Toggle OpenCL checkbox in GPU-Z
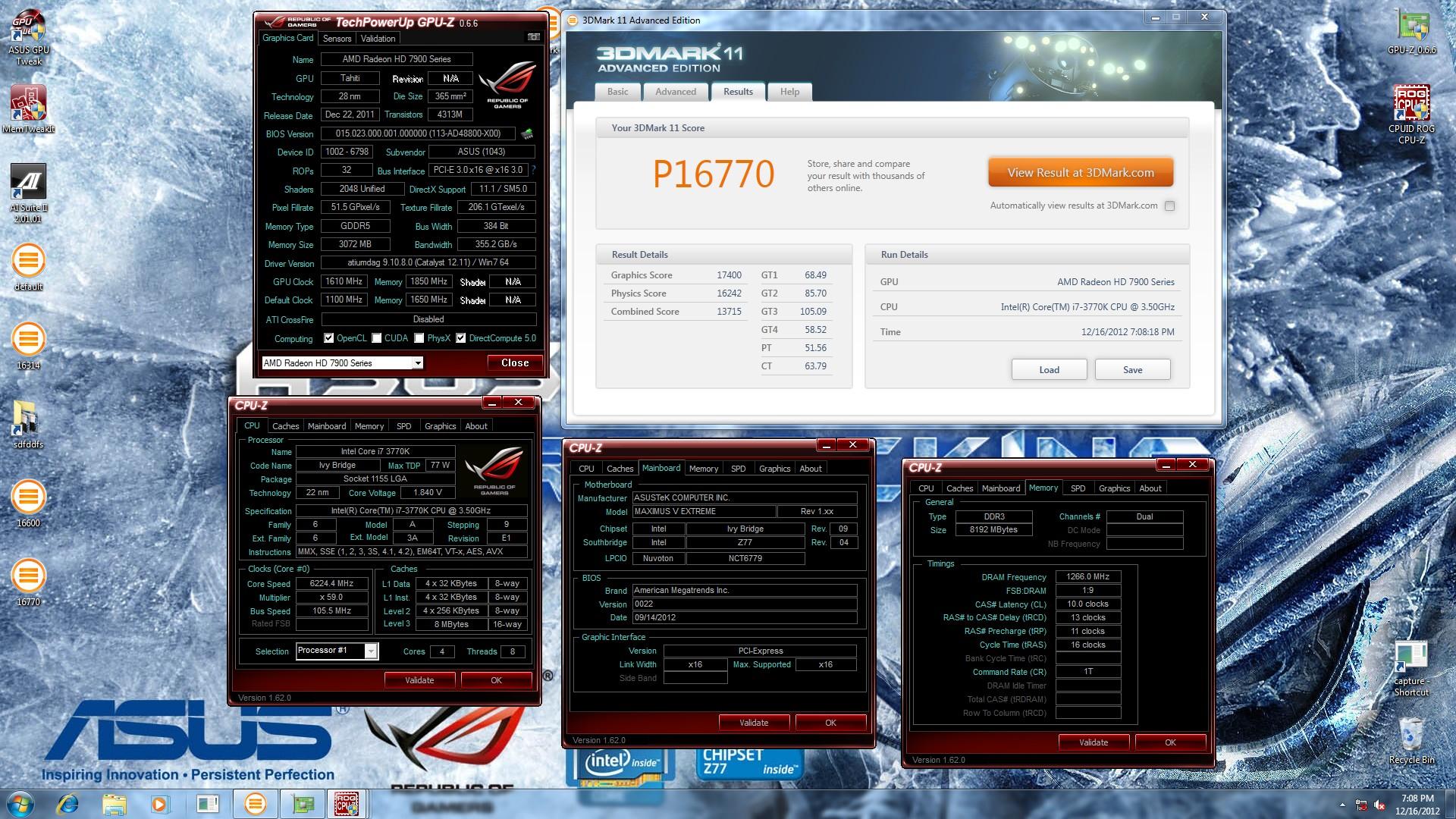 (x=328, y=338)
